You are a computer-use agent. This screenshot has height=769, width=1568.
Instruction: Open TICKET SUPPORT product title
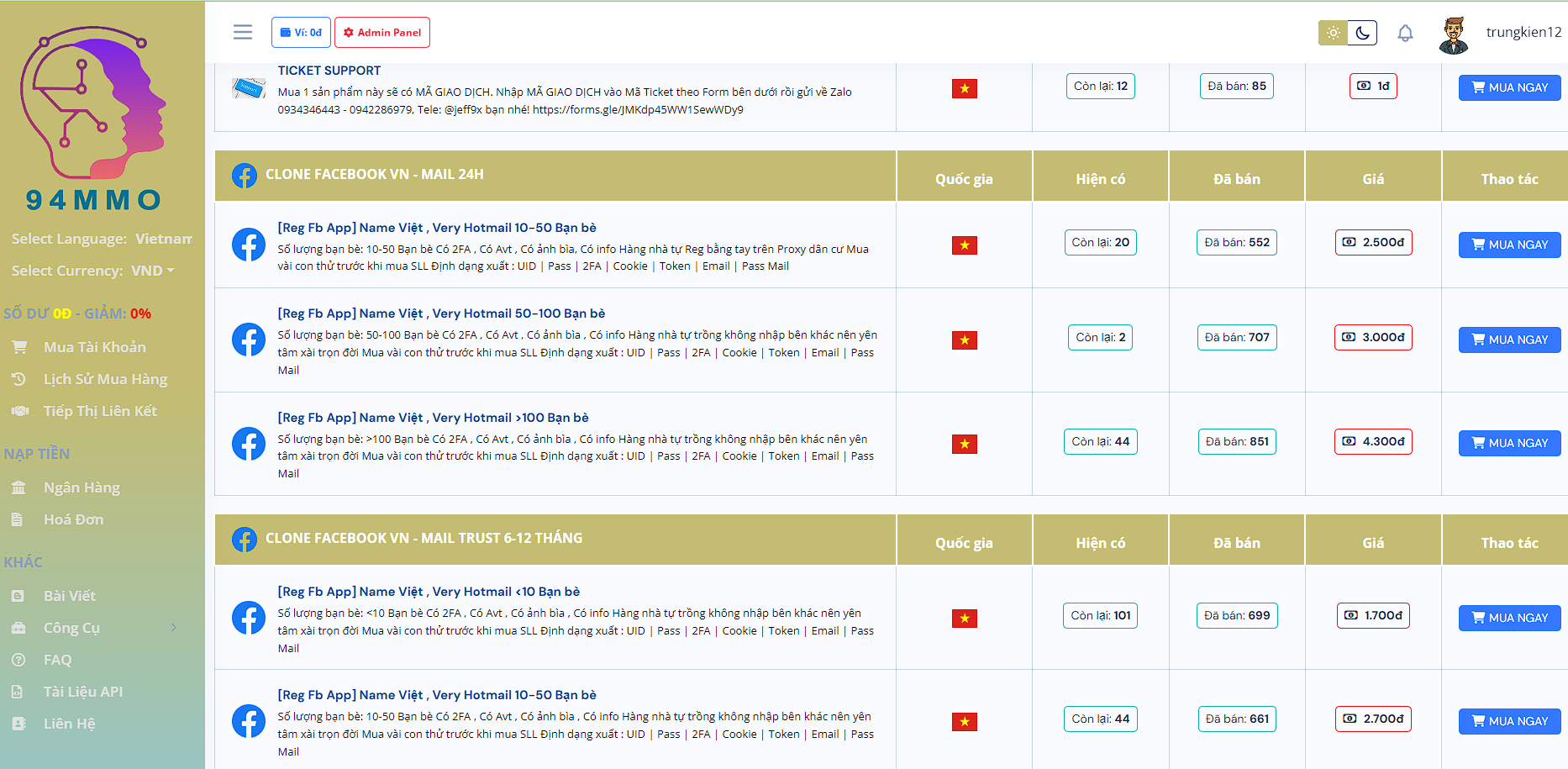(x=329, y=71)
